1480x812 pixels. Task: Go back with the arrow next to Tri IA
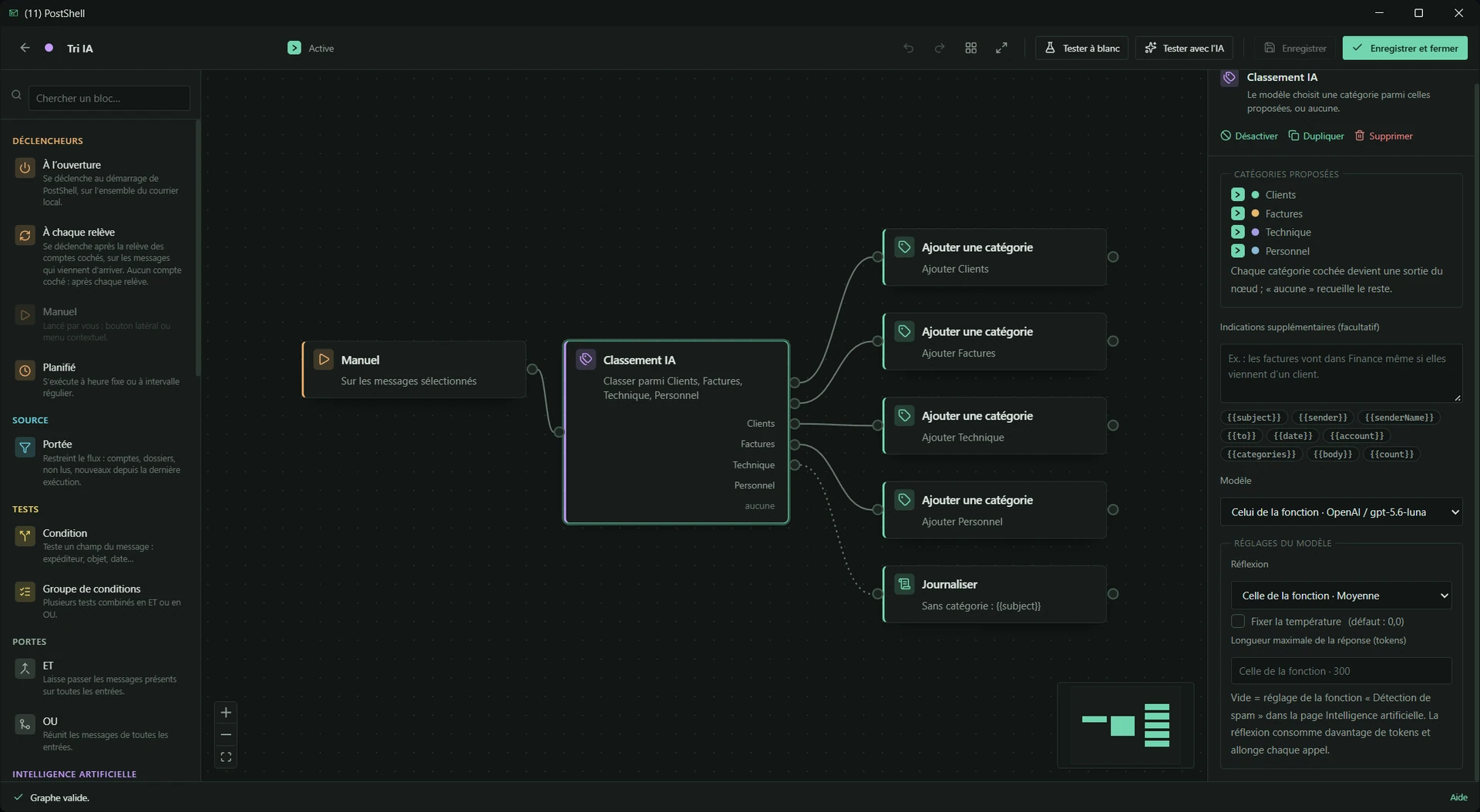pos(25,48)
